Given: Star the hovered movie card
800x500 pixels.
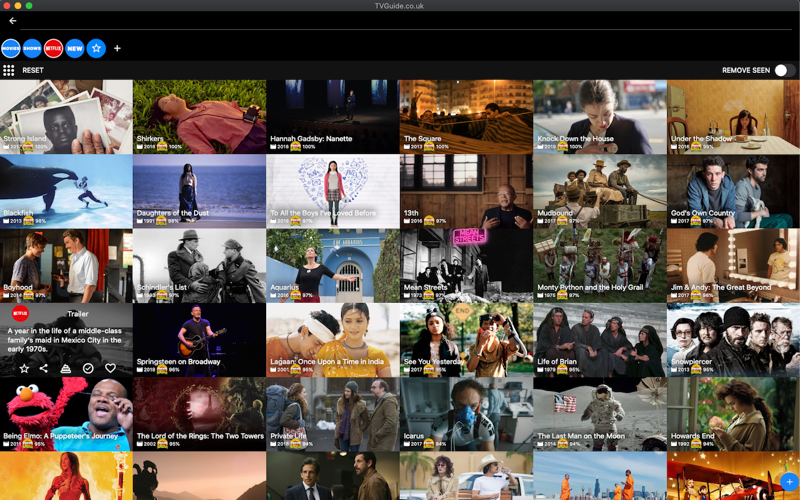Looking at the screenshot, I should [24, 368].
